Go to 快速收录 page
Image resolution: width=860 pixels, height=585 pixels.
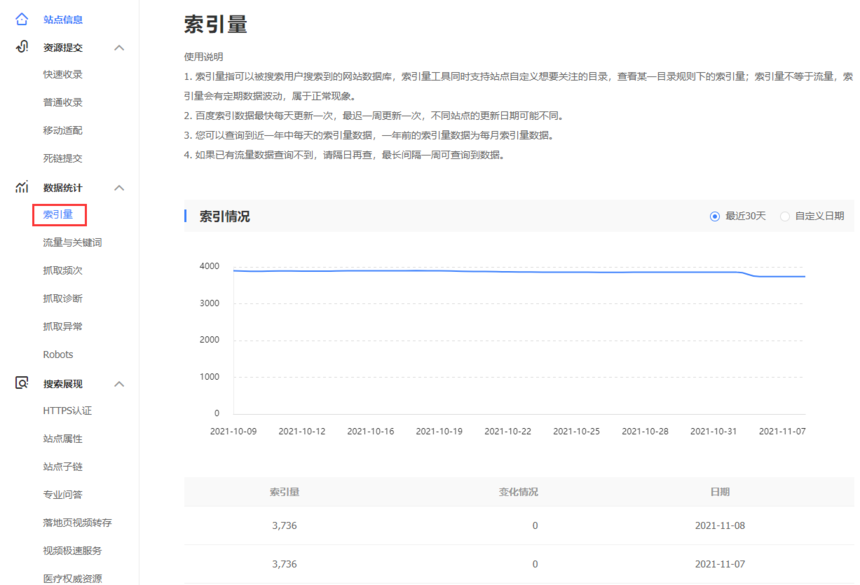[62, 75]
